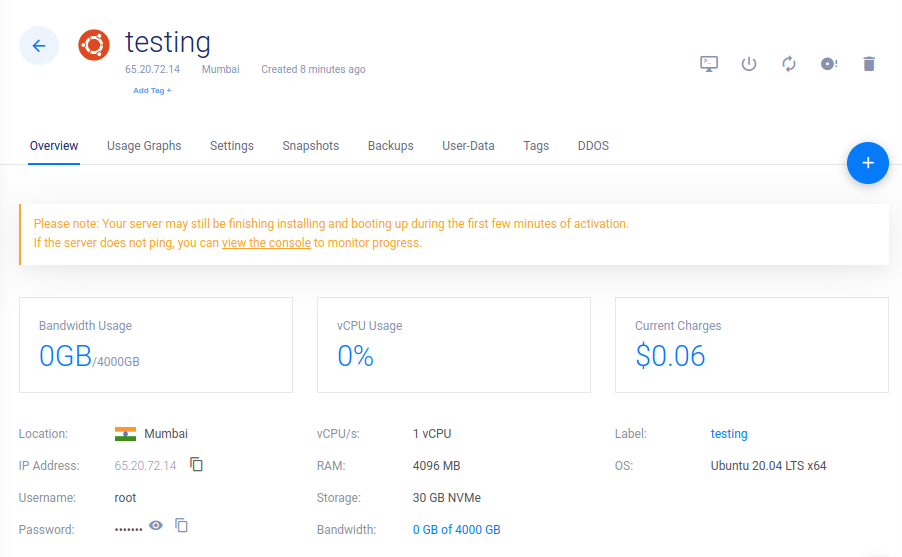Restart server using the refresh icon
Image resolution: width=902 pixels, height=557 pixels.
coord(789,63)
